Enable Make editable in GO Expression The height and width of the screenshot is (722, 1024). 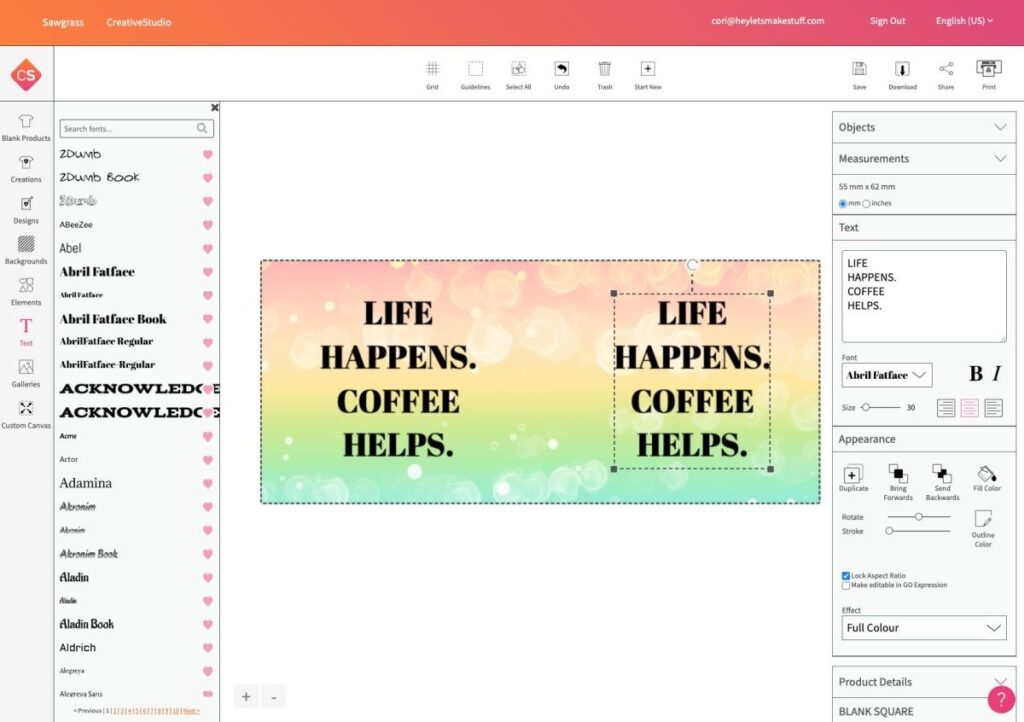pyautogui.click(x=846, y=586)
